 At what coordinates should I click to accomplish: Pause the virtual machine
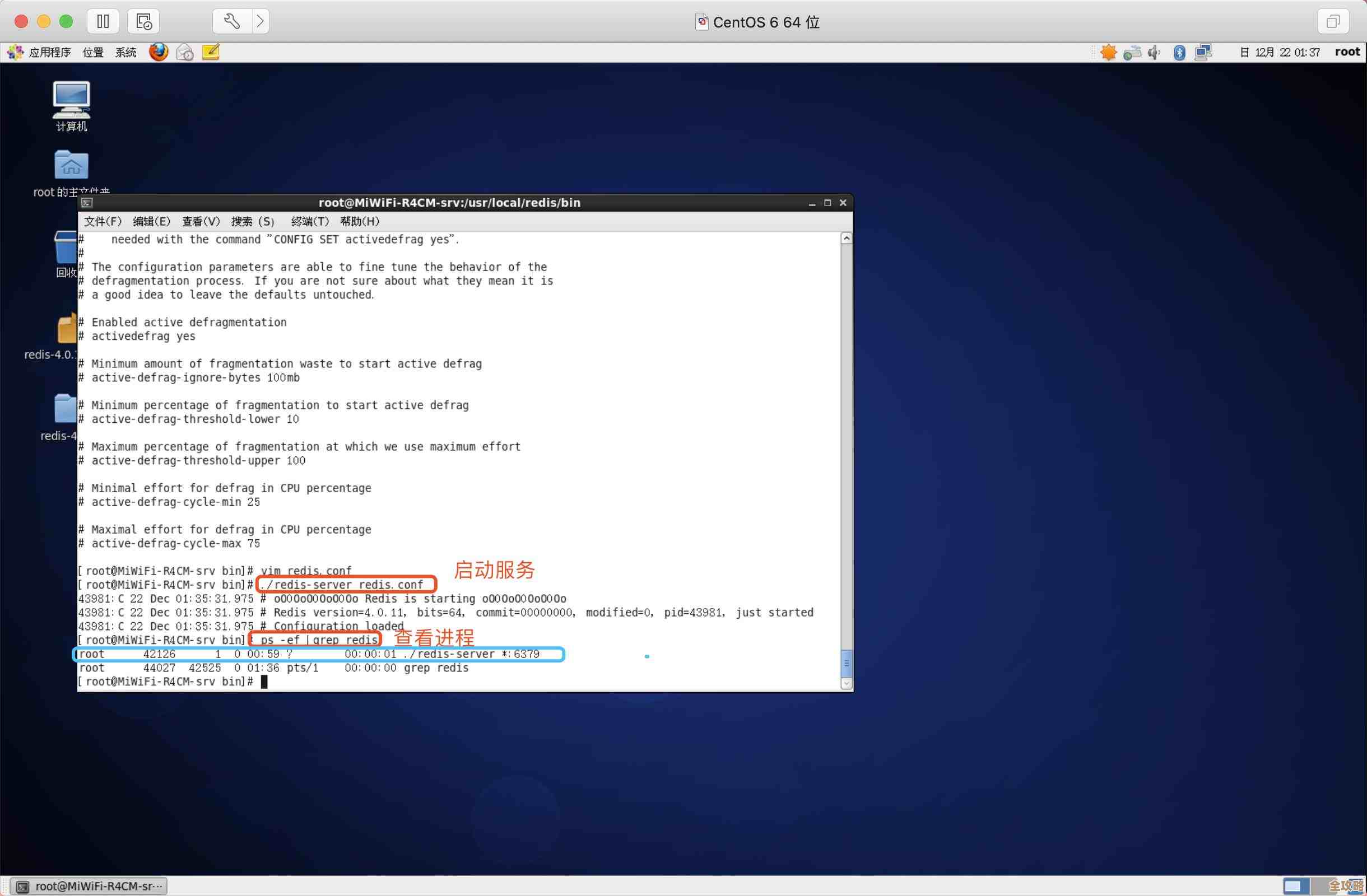[x=103, y=22]
